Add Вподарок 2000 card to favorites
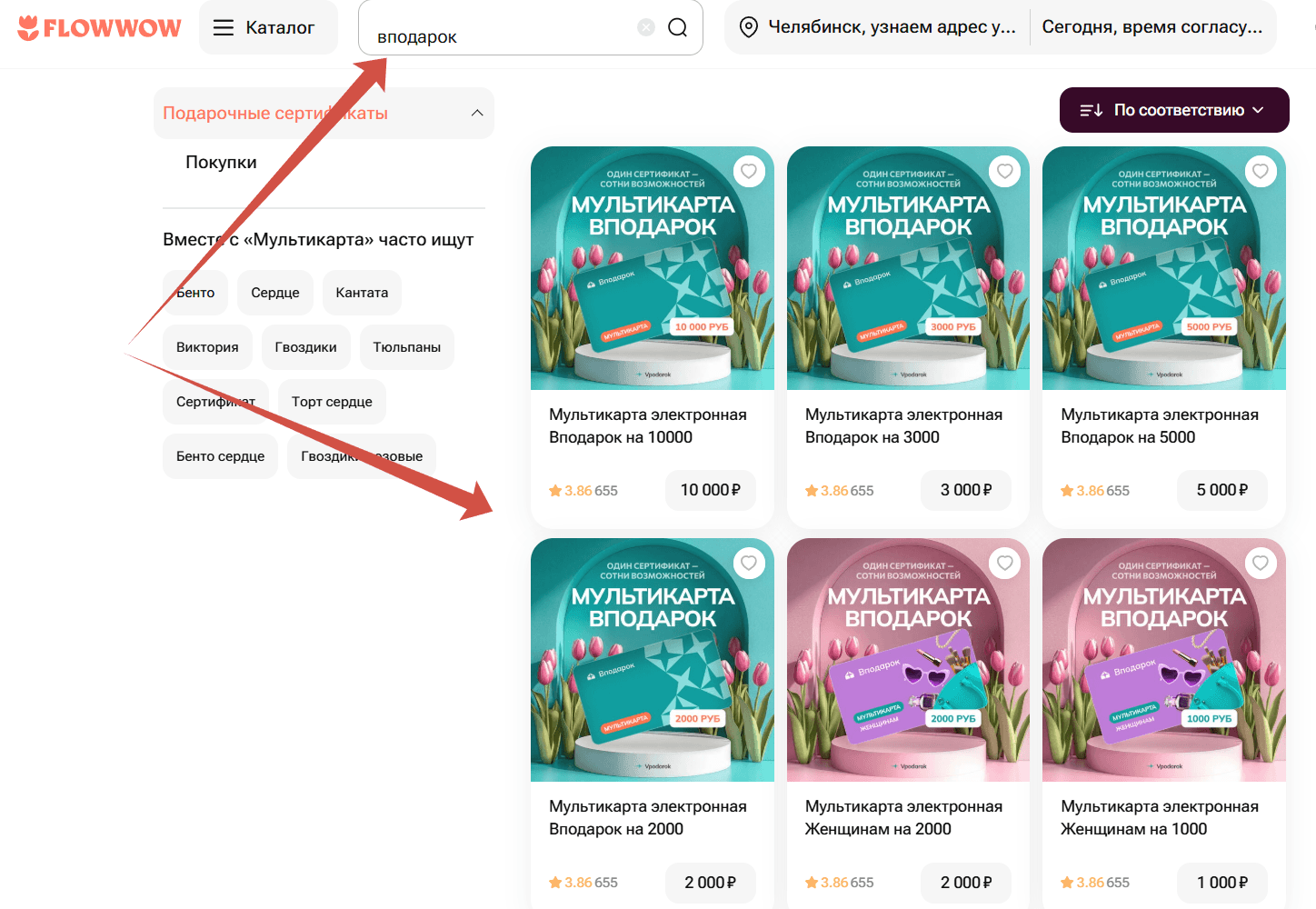Screen dimensions: 1316x909 [749, 563]
